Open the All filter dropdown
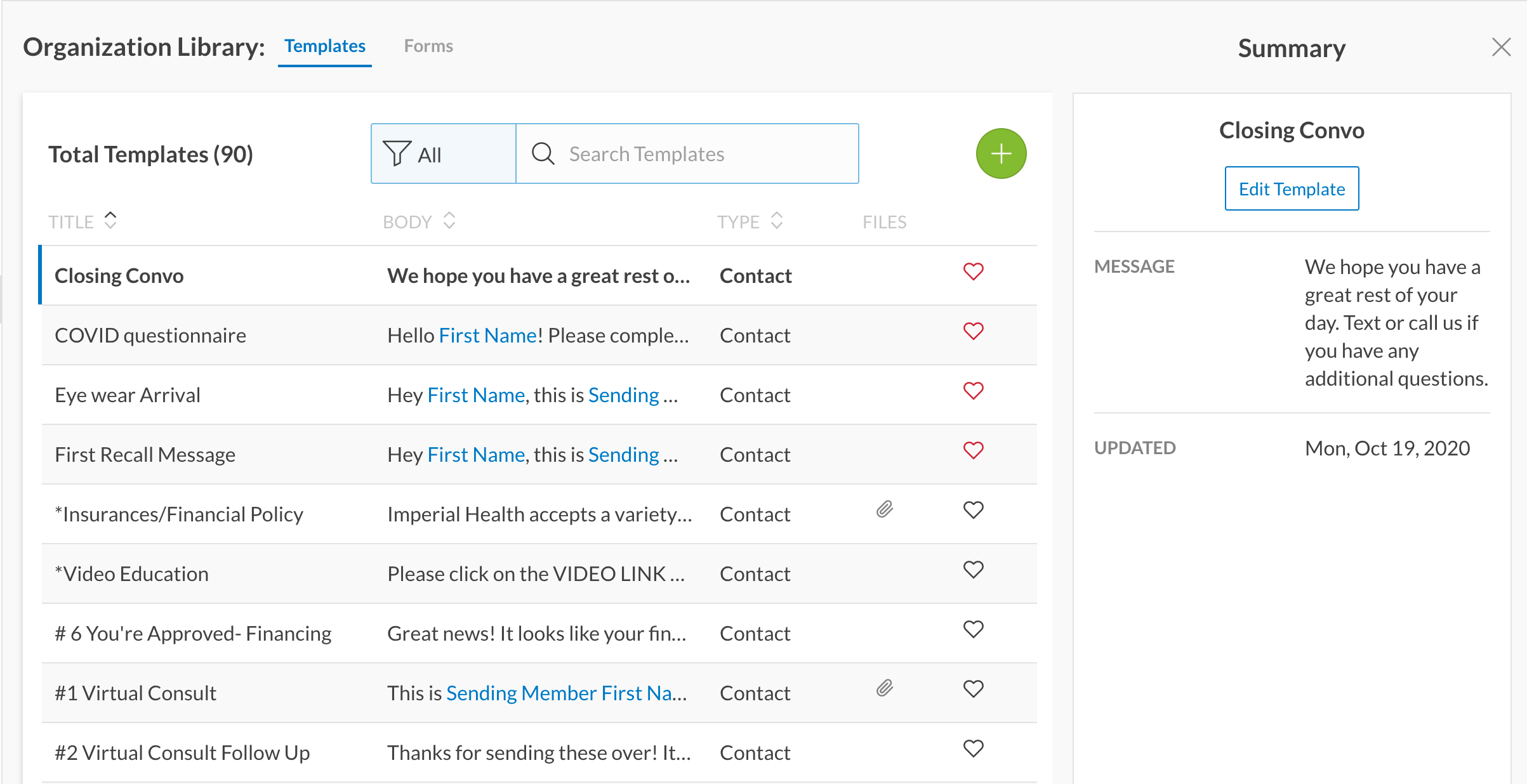 click(x=443, y=154)
